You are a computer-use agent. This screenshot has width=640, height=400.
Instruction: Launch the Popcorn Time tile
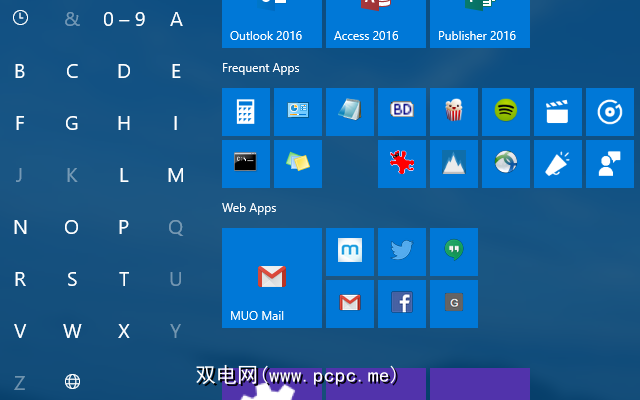coord(454,111)
